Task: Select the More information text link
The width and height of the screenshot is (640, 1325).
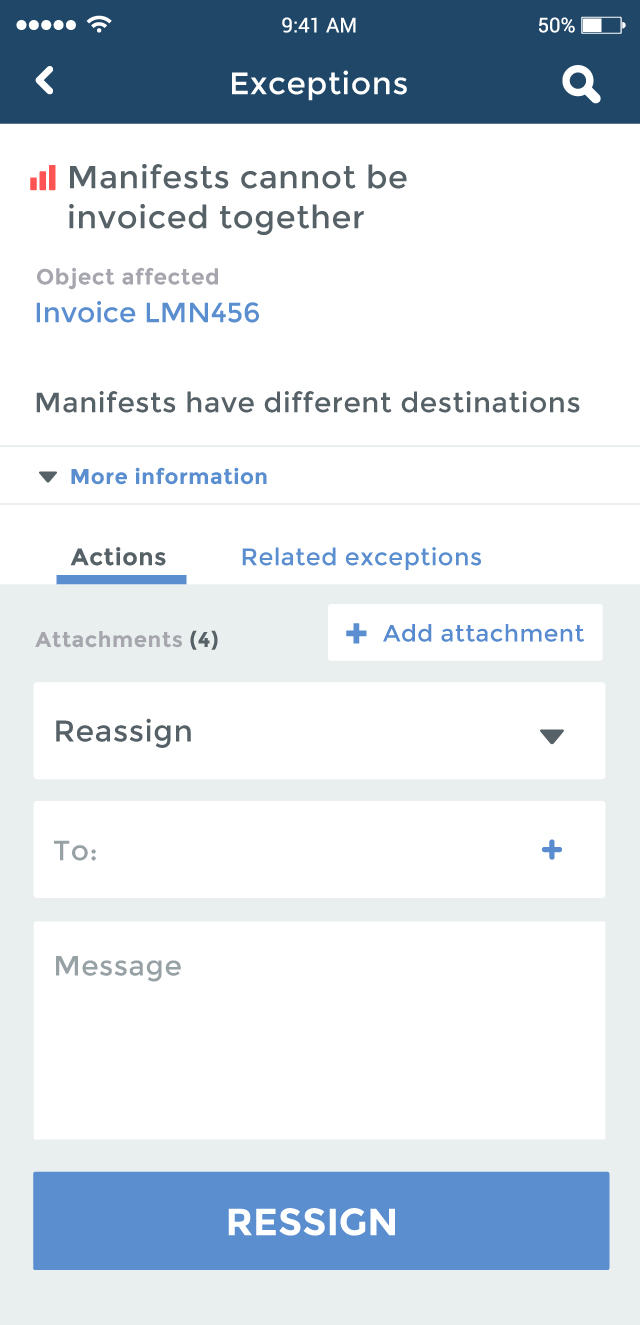Action: point(169,477)
